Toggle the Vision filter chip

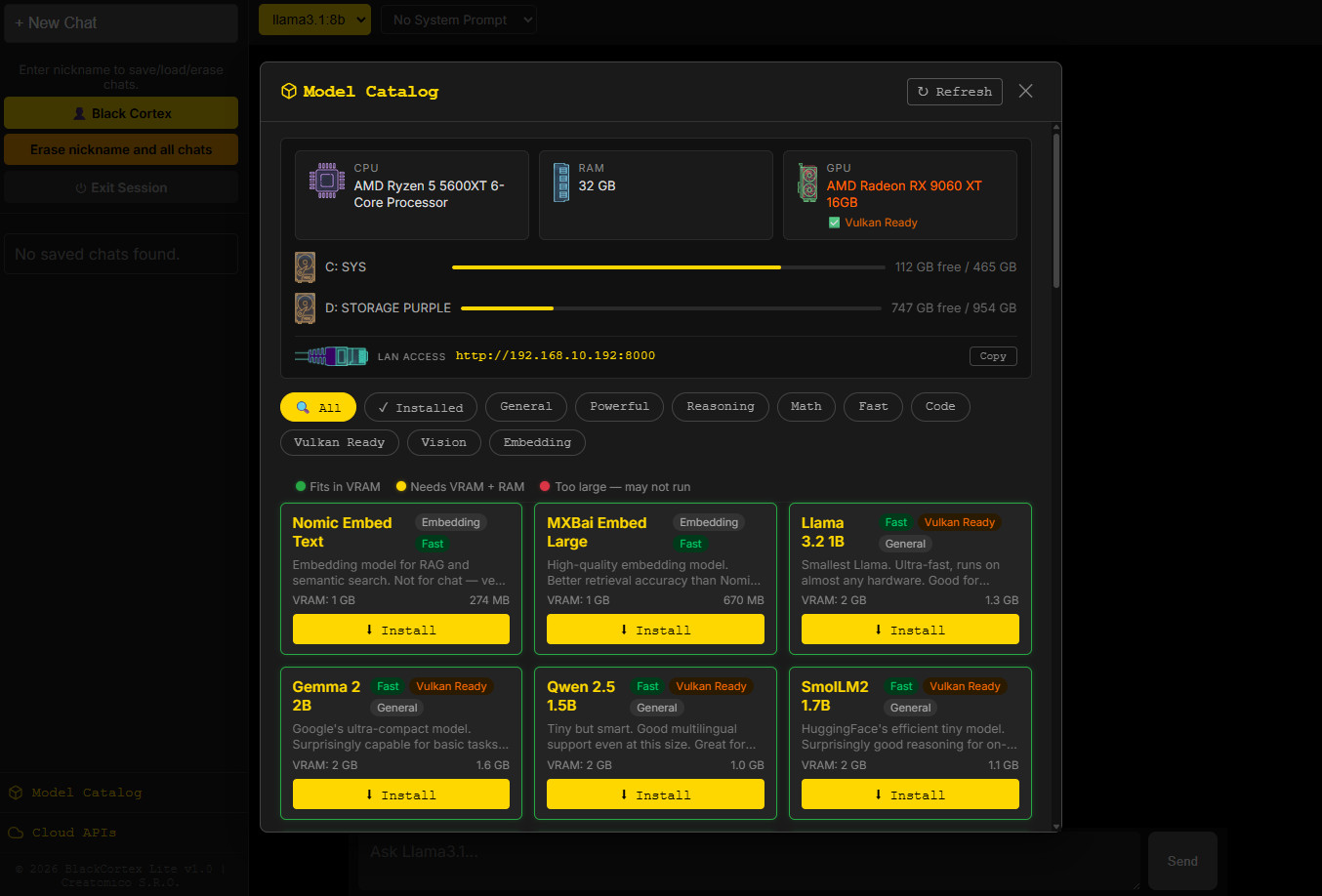(x=444, y=442)
